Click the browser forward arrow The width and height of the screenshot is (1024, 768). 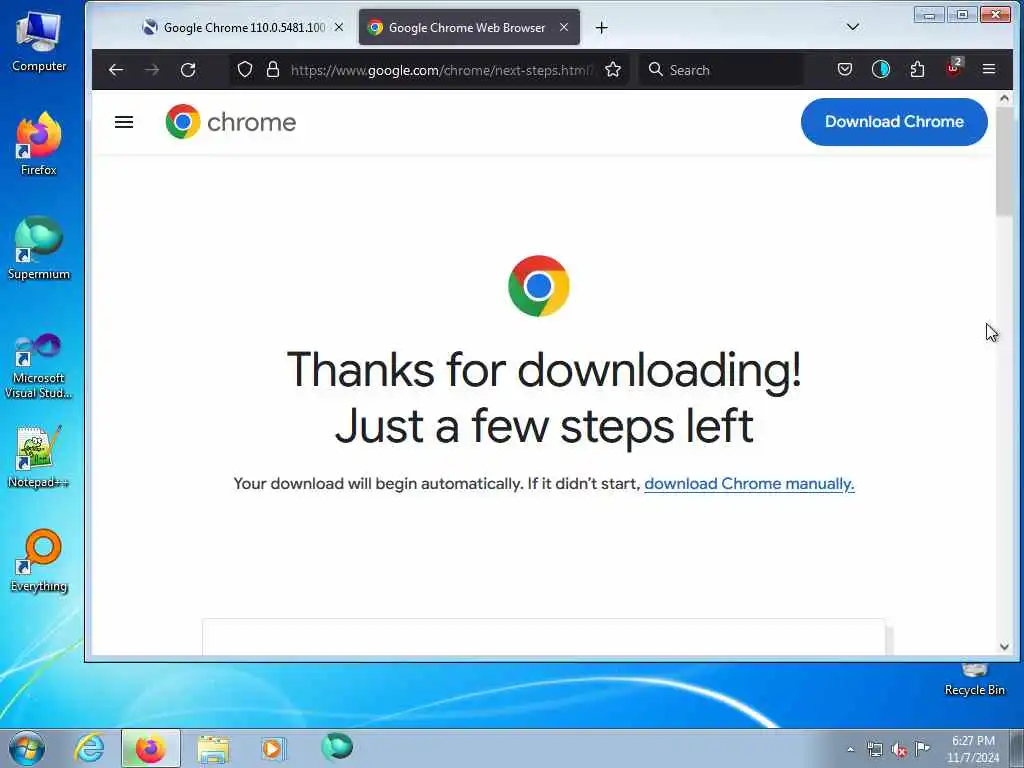click(x=152, y=70)
